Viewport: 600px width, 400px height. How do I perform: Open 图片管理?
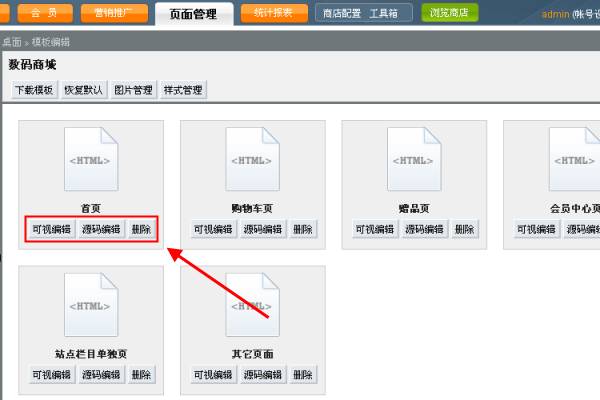coord(133,90)
